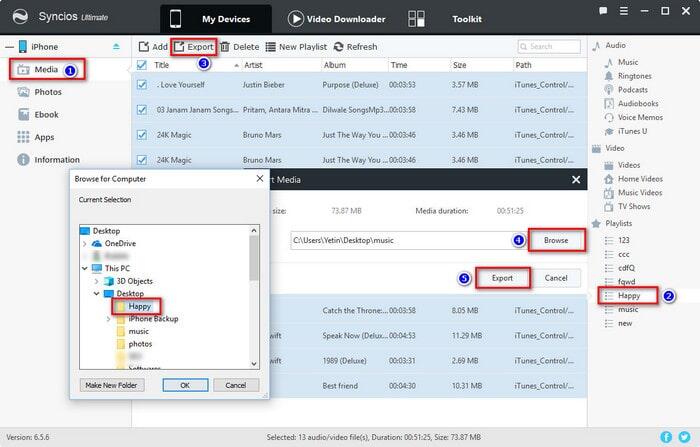Uncheck the Love Yourself song checkbox

[x=142, y=84]
